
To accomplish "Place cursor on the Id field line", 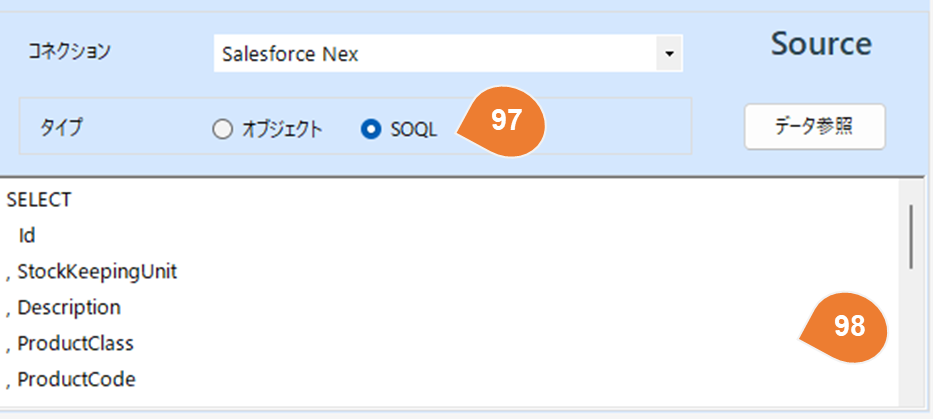I will click(27, 235).
